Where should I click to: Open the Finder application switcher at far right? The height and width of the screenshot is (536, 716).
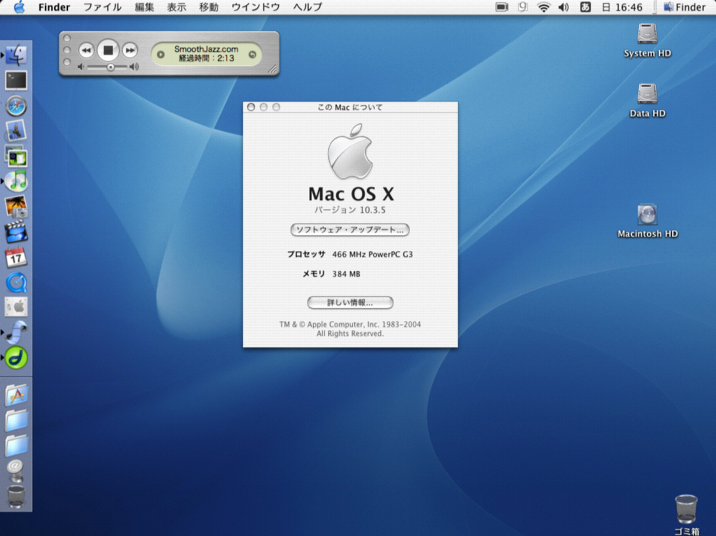(684, 7)
